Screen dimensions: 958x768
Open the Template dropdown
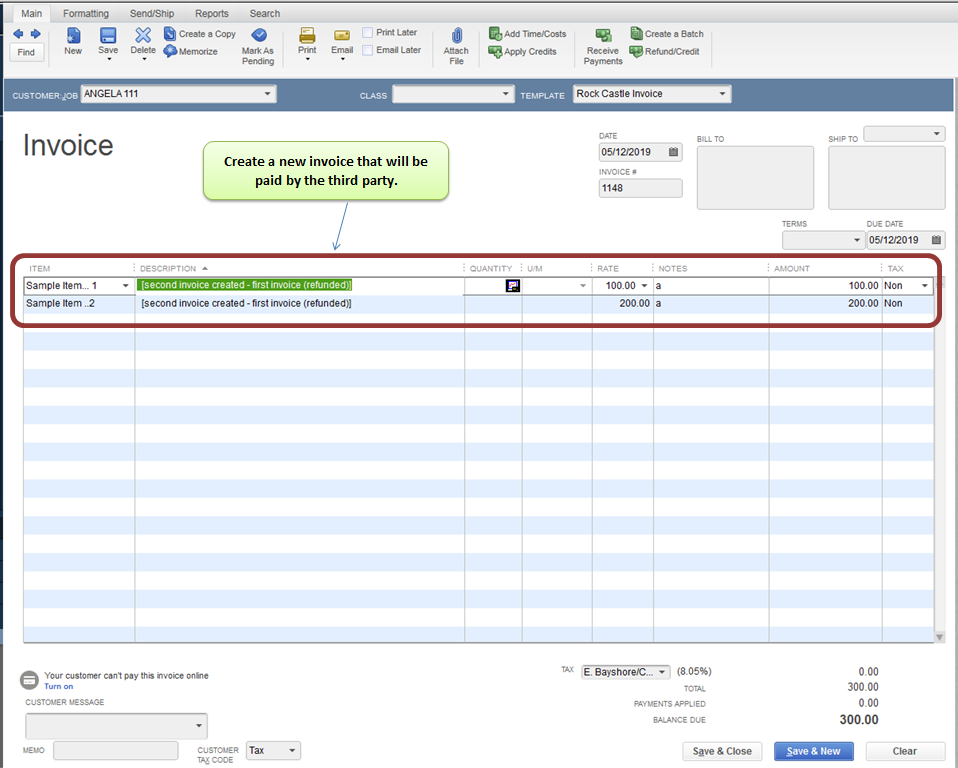pos(722,94)
